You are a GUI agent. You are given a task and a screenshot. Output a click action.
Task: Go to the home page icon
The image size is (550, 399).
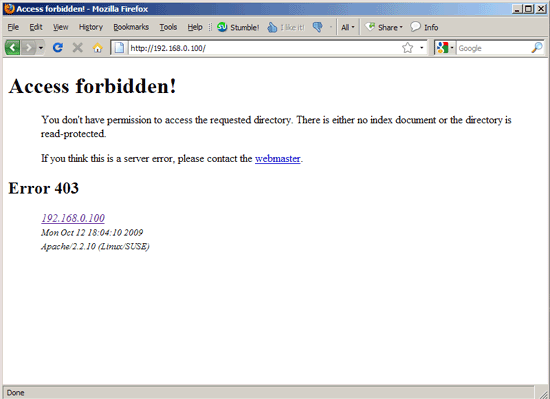point(98,47)
